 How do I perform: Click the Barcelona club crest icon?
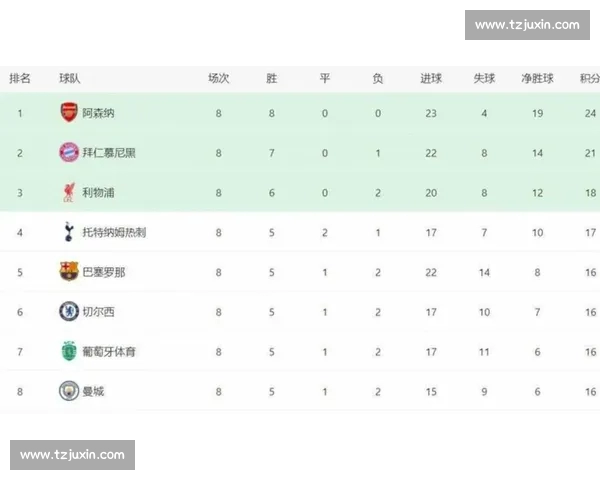pyautogui.click(x=68, y=272)
